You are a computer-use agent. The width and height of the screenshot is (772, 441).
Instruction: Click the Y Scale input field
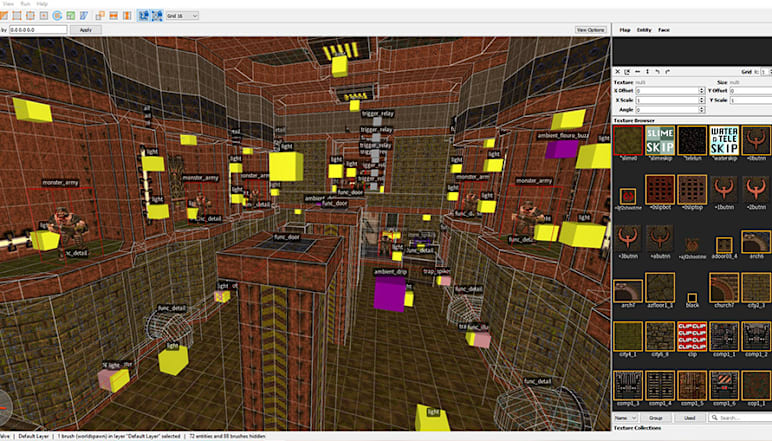click(750, 100)
